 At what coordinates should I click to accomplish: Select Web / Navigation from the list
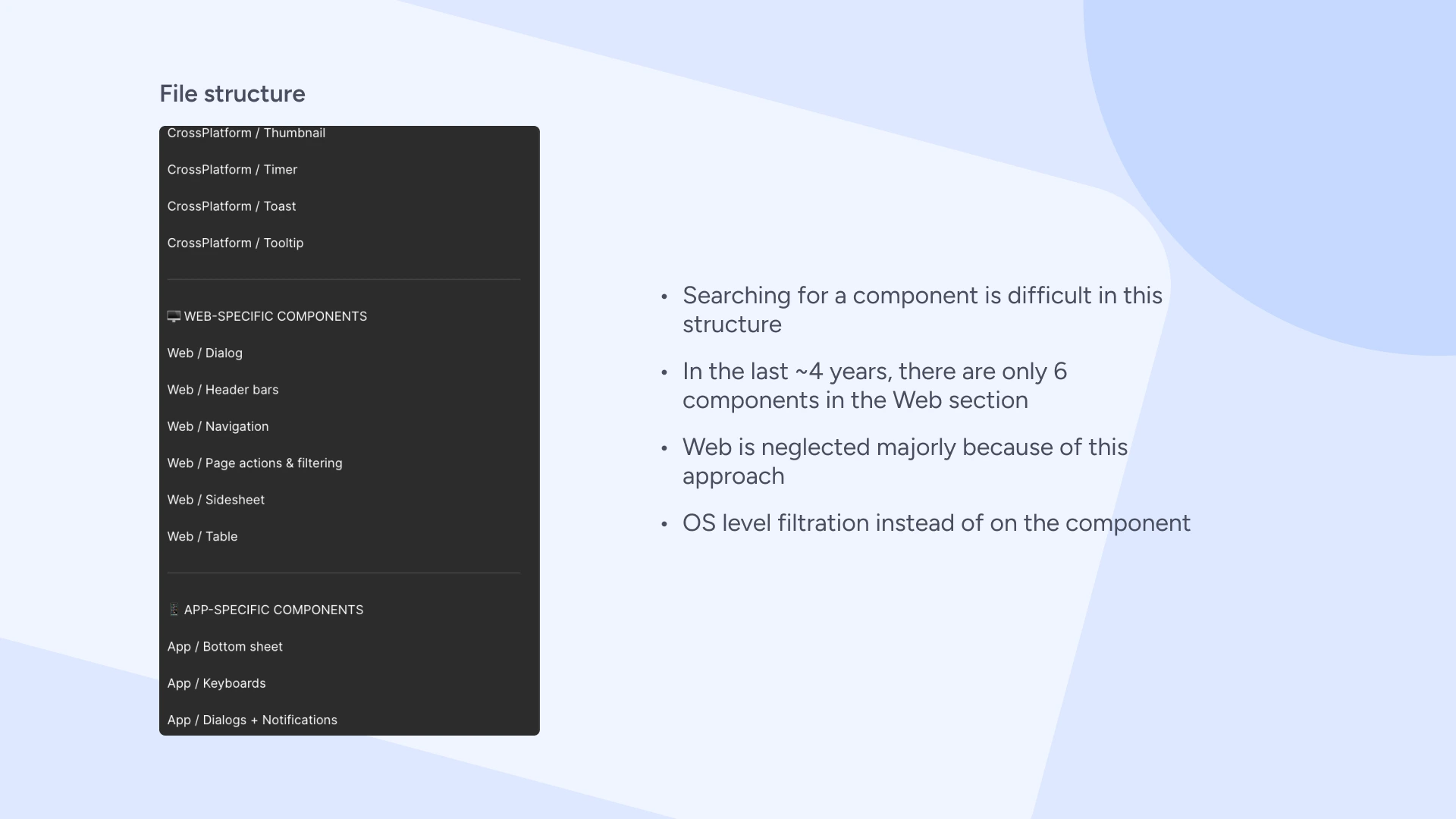(x=218, y=426)
